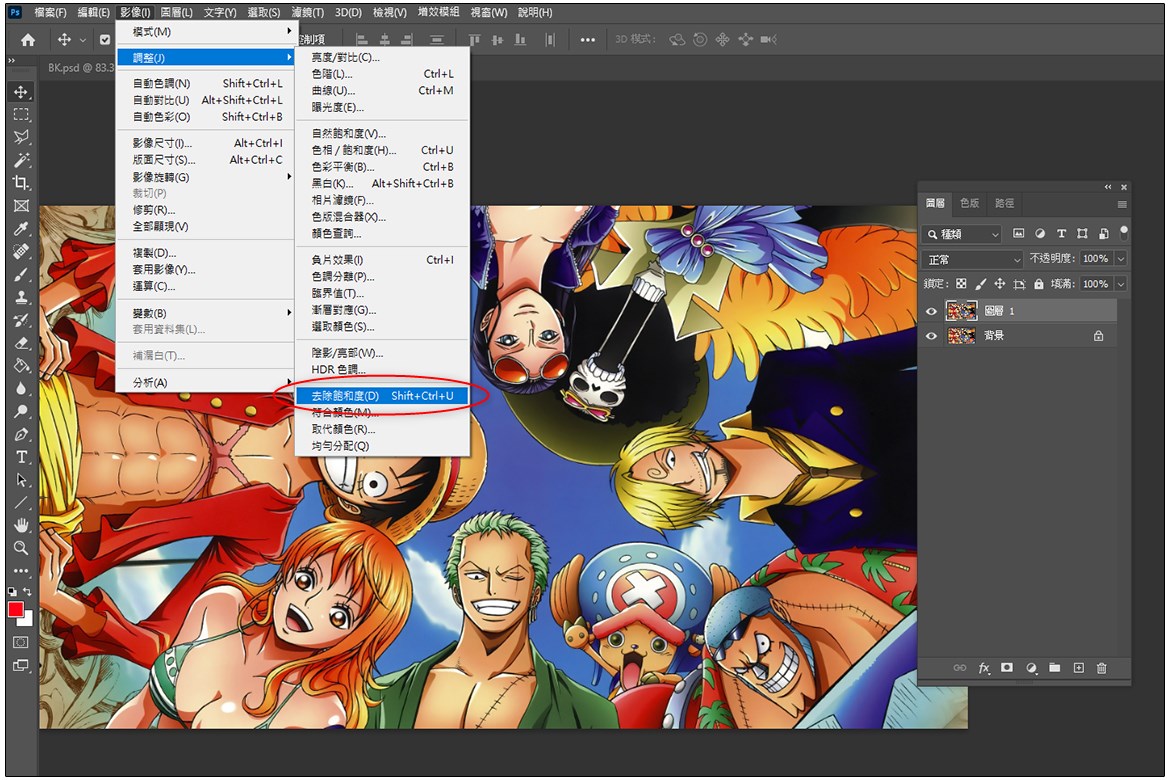The width and height of the screenshot is (1170, 780).
Task: Select the Line tool
Action: [x=21, y=502]
